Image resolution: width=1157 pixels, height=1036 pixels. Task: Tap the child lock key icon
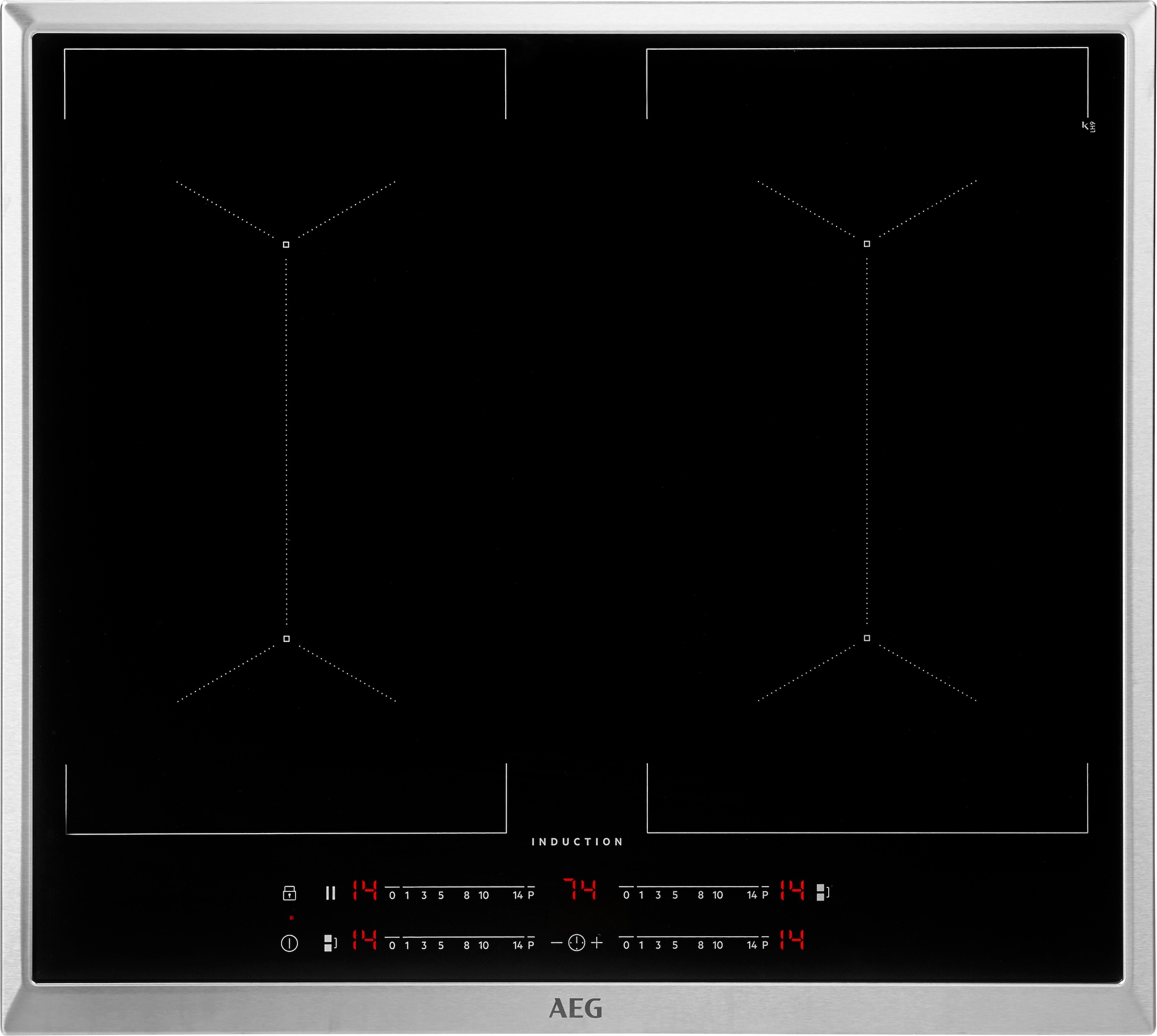coord(289,892)
